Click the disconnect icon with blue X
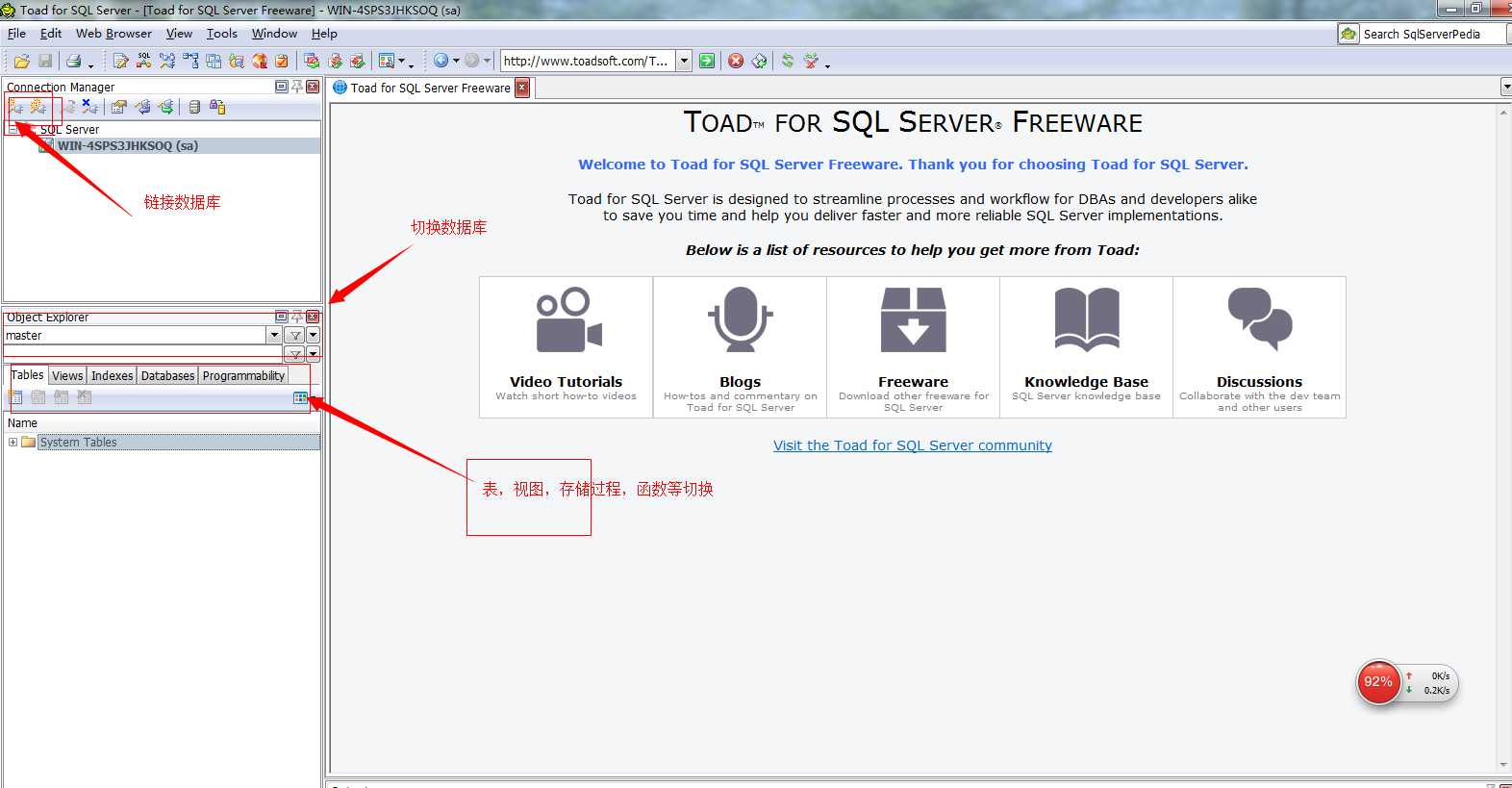Viewport: 1512px width, 788px height. click(89, 107)
